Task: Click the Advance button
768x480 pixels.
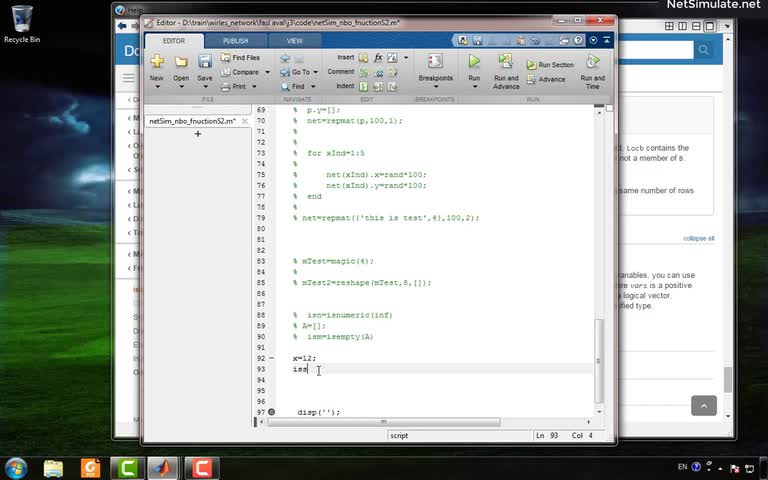Action: [x=546, y=79]
